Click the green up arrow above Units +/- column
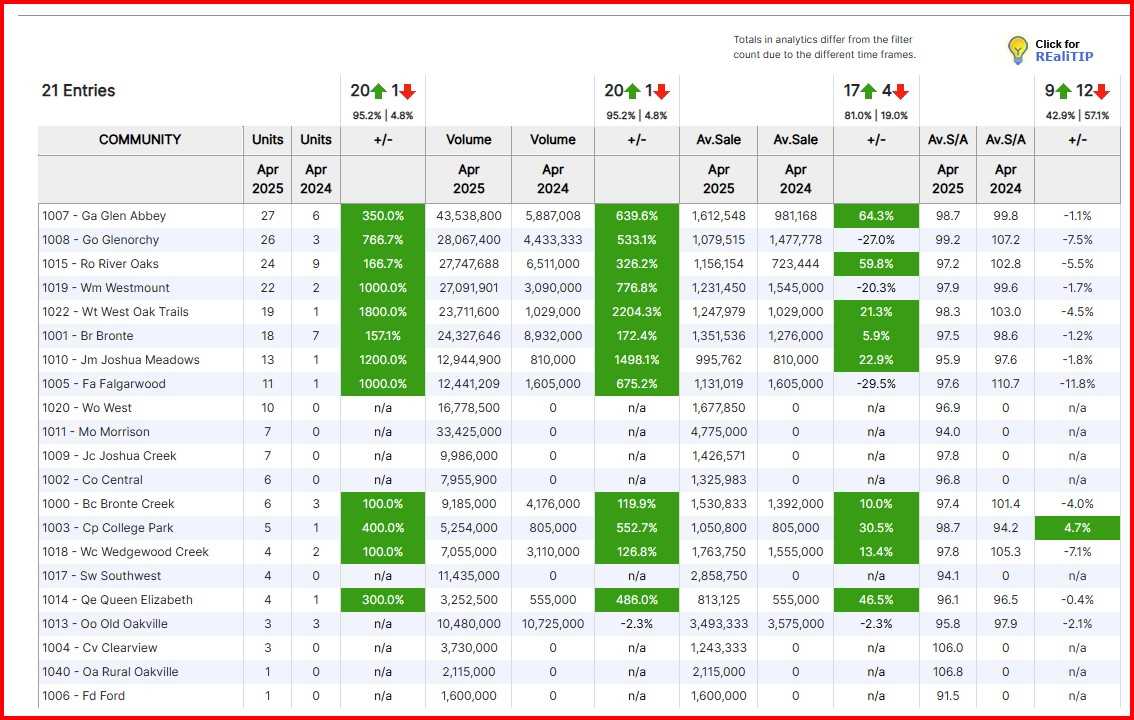The image size is (1134, 720). click(x=376, y=89)
